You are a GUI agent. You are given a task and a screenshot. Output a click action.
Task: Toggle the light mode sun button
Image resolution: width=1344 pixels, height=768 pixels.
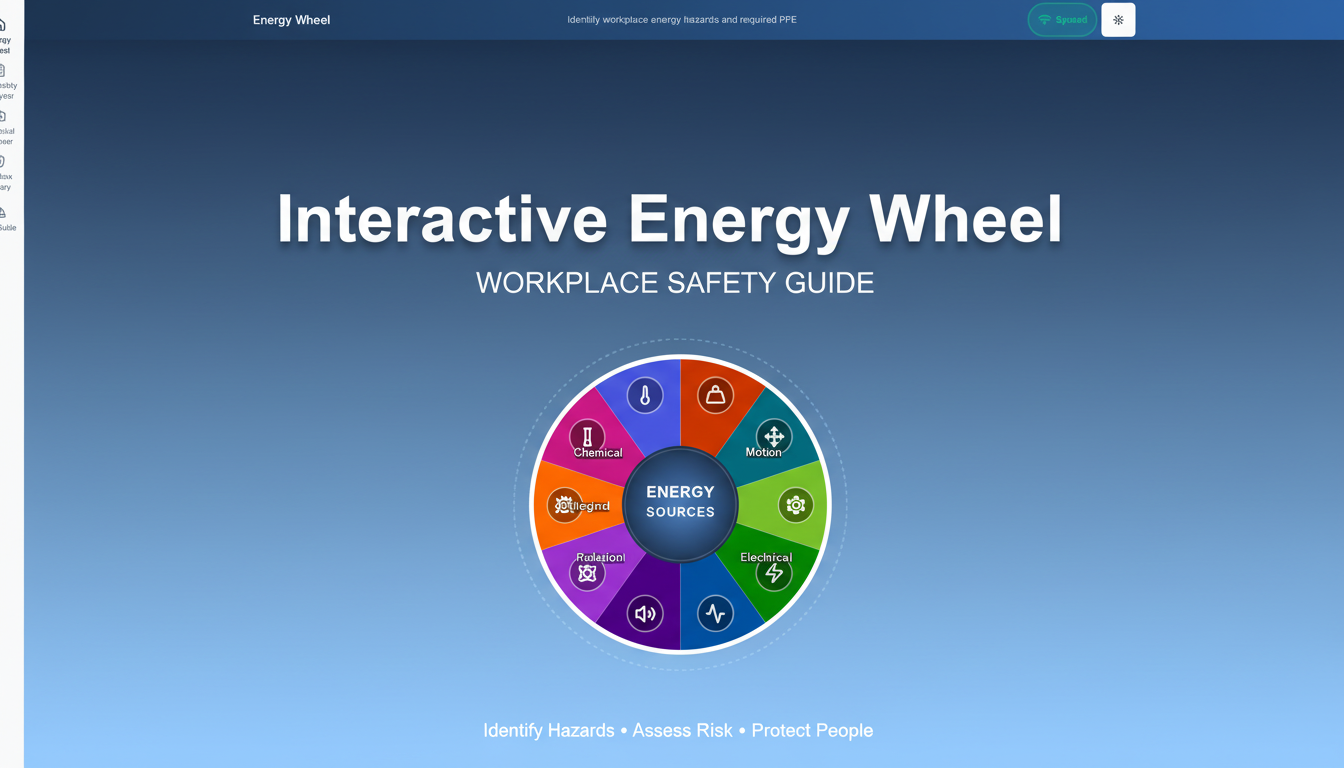point(1118,20)
